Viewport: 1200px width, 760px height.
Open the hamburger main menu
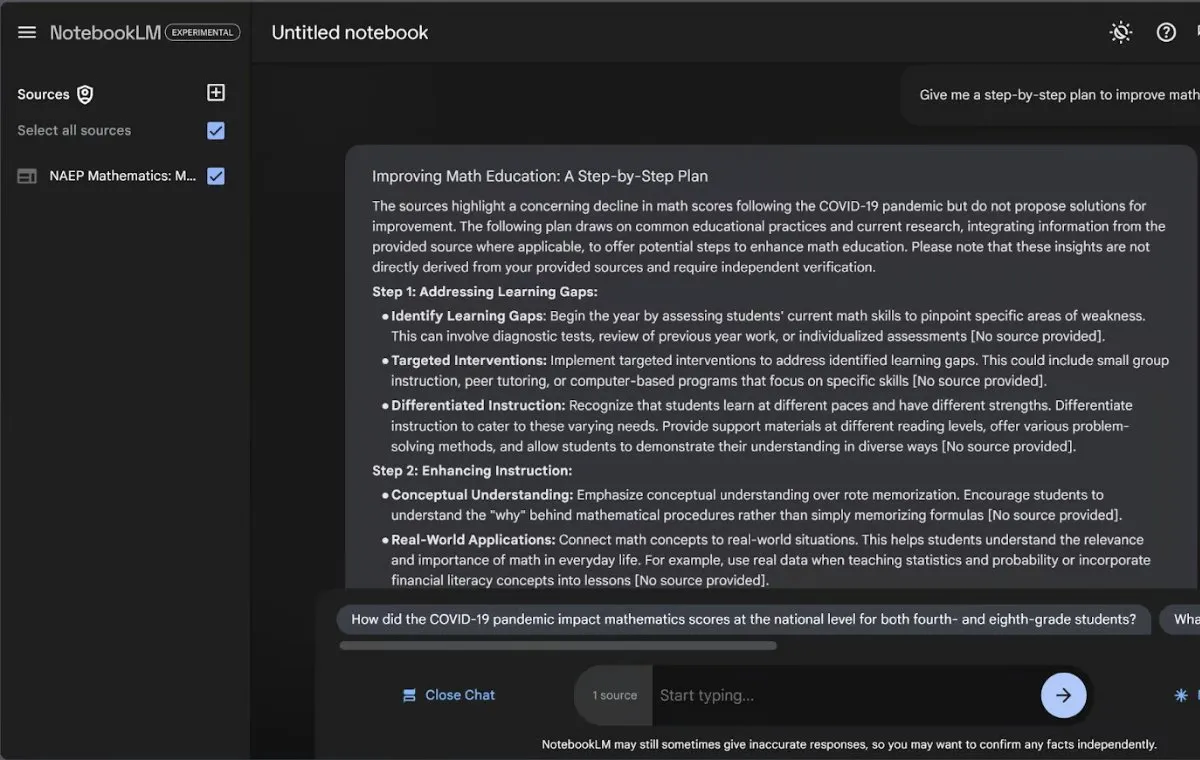(x=27, y=32)
